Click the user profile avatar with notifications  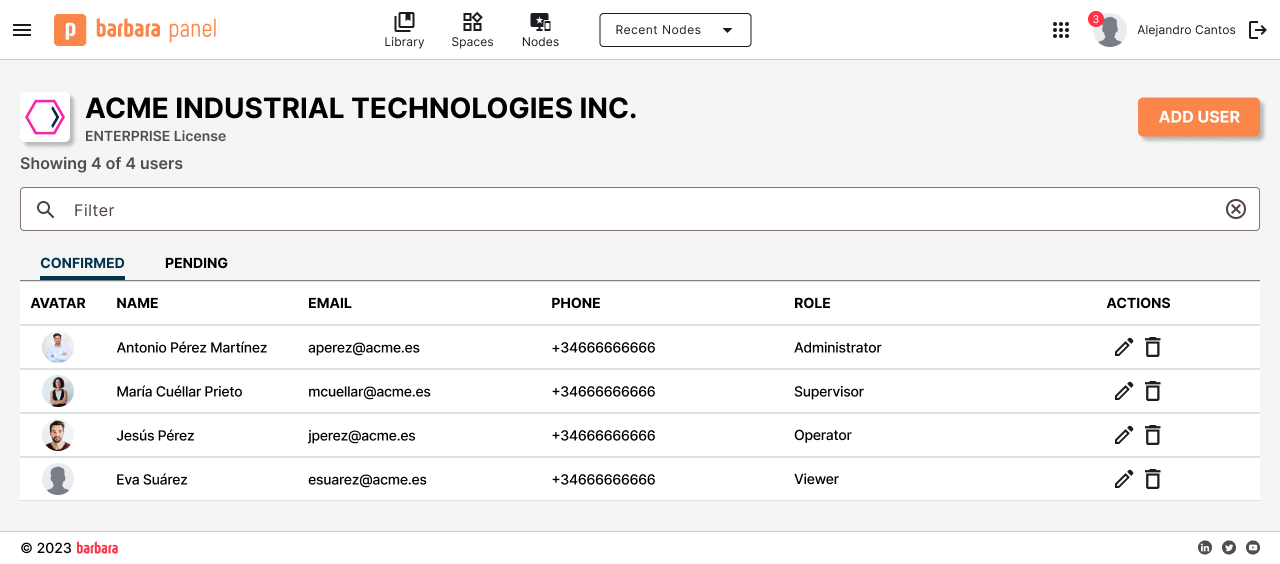click(1109, 30)
